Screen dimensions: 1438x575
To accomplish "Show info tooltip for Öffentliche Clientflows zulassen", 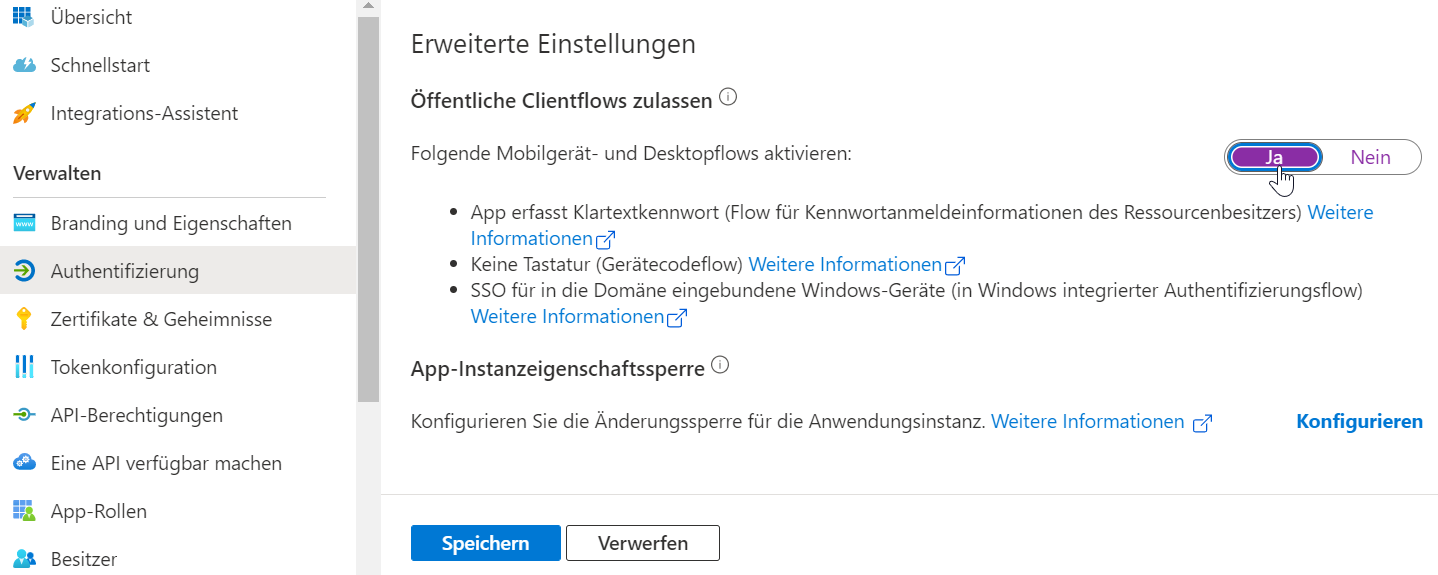I will (x=728, y=98).
